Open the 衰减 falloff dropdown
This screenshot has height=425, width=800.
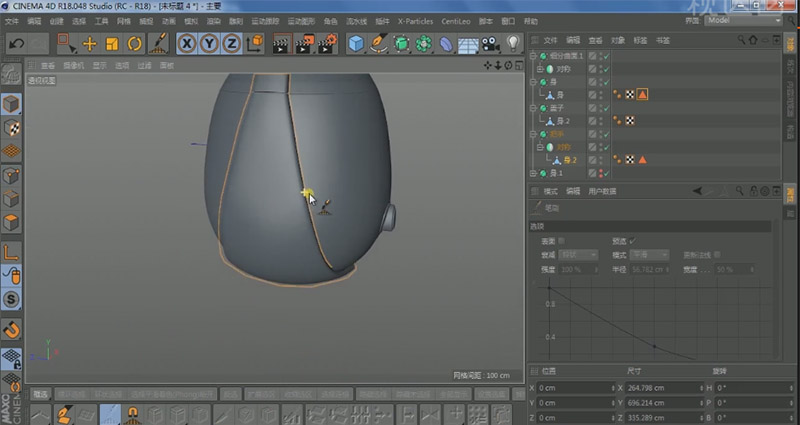tap(578, 255)
